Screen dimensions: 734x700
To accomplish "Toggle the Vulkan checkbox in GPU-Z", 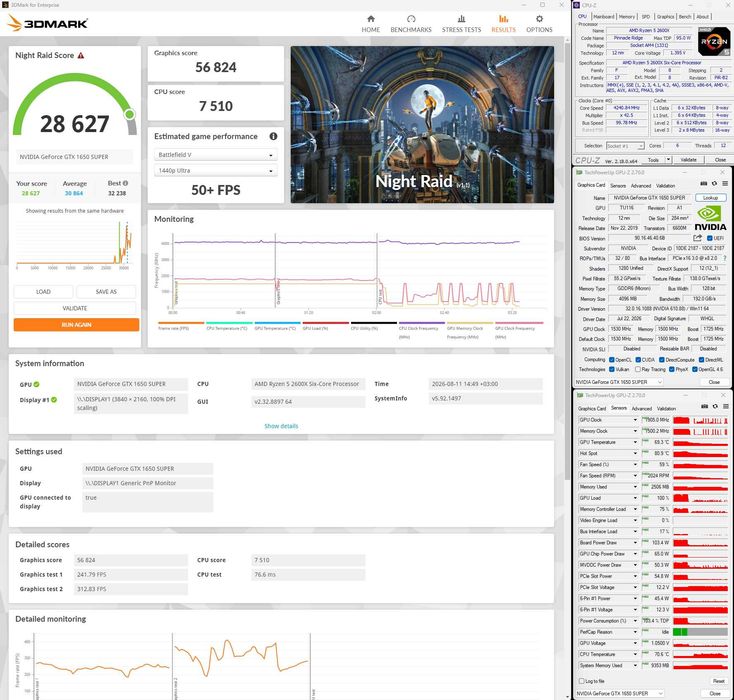I will pos(612,369).
